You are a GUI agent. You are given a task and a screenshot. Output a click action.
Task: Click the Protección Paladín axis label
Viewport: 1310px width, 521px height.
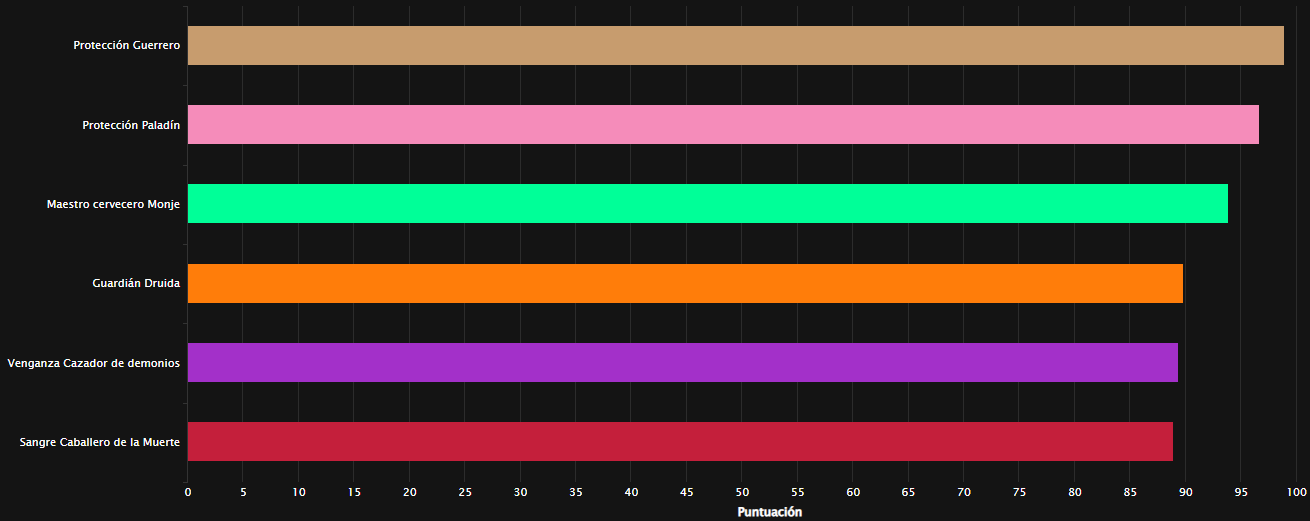tap(131, 125)
